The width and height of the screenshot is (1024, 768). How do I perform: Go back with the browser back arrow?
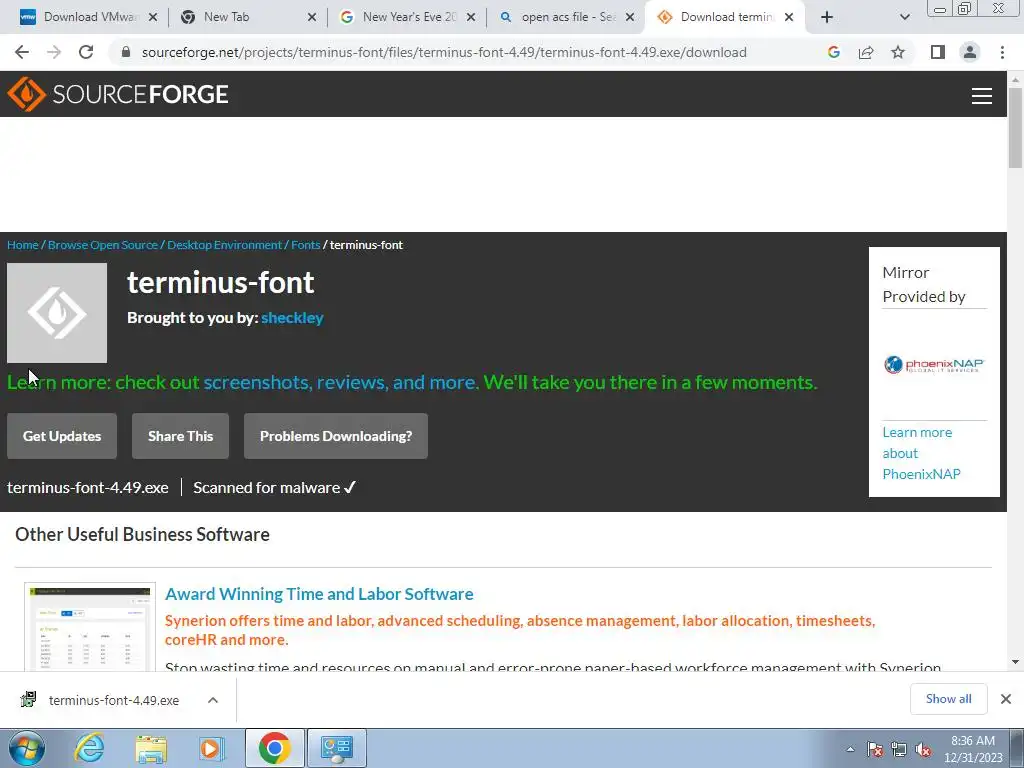(x=22, y=52)
